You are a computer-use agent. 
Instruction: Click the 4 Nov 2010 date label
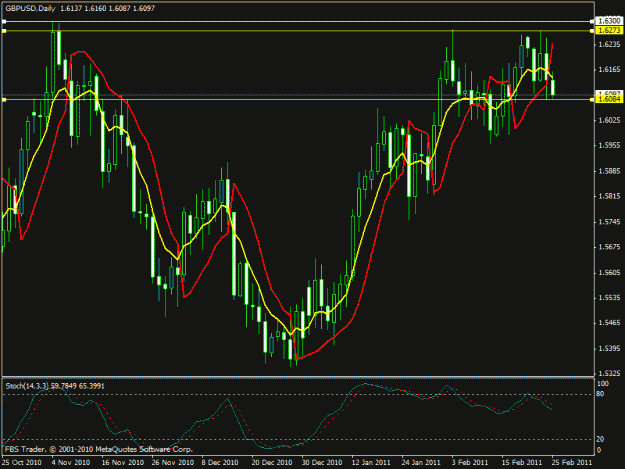point(71,462)
